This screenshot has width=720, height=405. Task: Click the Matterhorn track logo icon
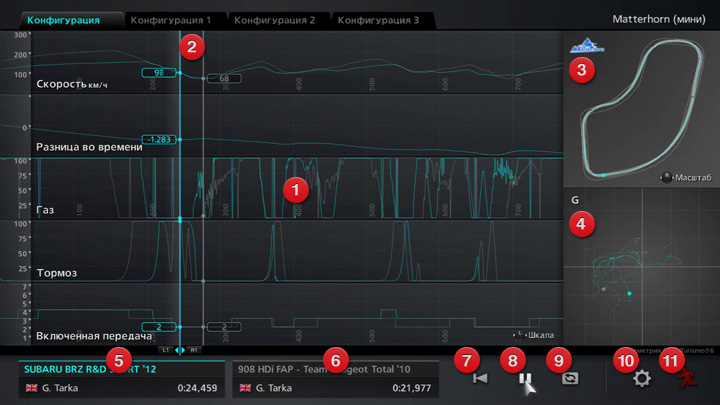tap(585, 47)
